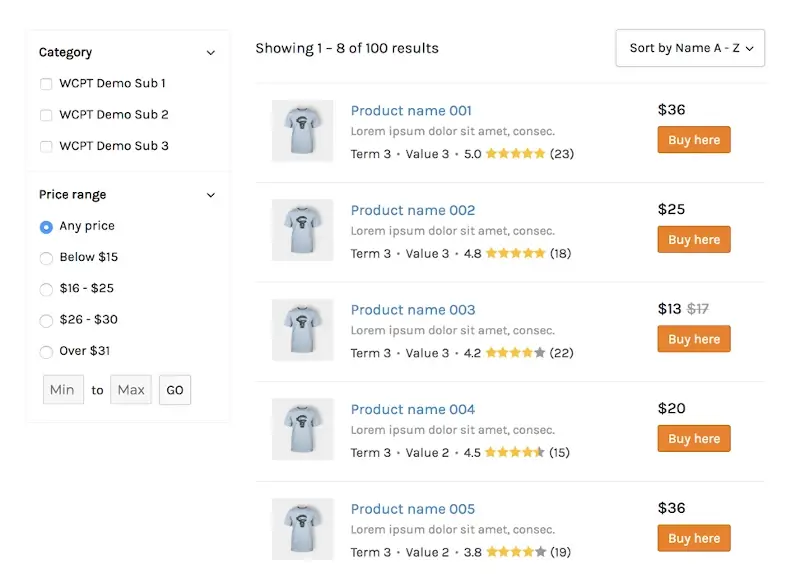Click the star rating of Product name 003
This screenshot has width=800, height=574.
click(x=515, y=353)
